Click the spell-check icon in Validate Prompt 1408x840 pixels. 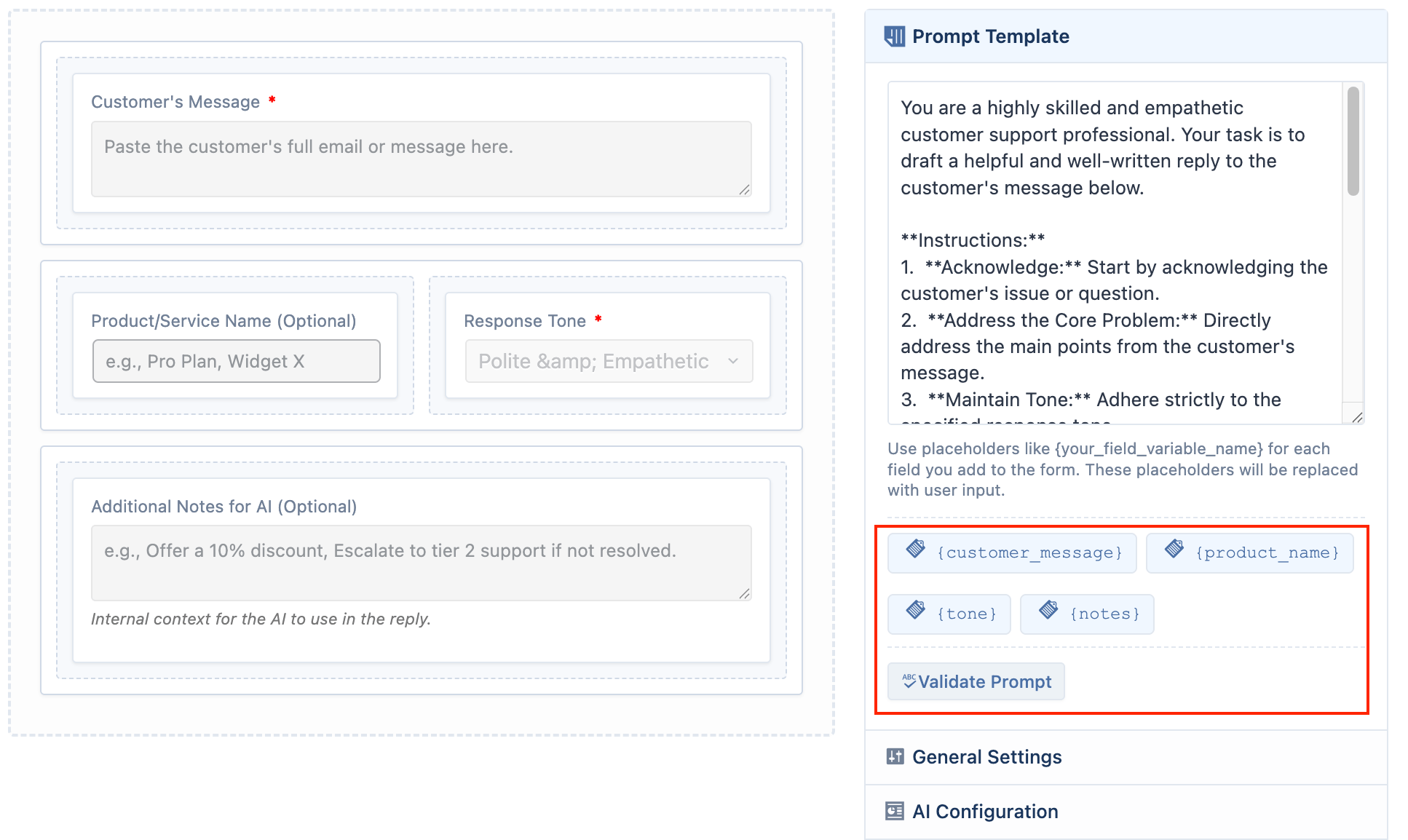pos(909,681)
